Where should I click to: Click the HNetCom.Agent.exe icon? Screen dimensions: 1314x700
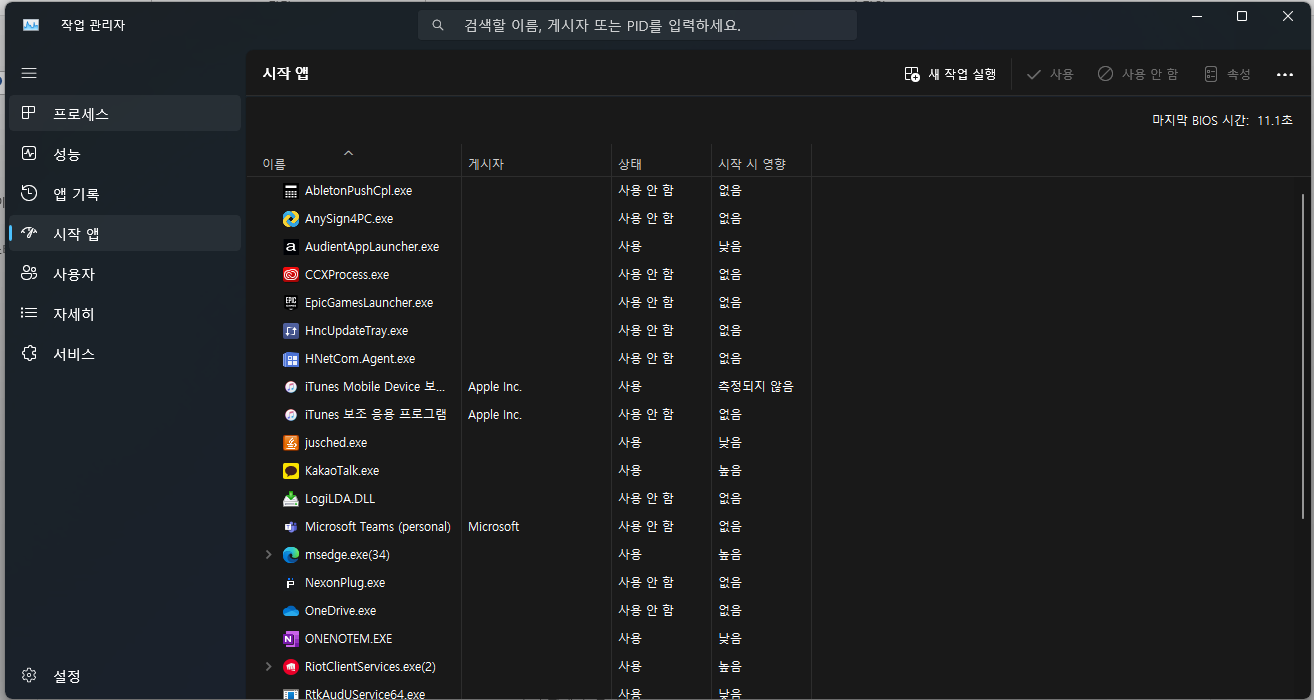click(291, 358)
